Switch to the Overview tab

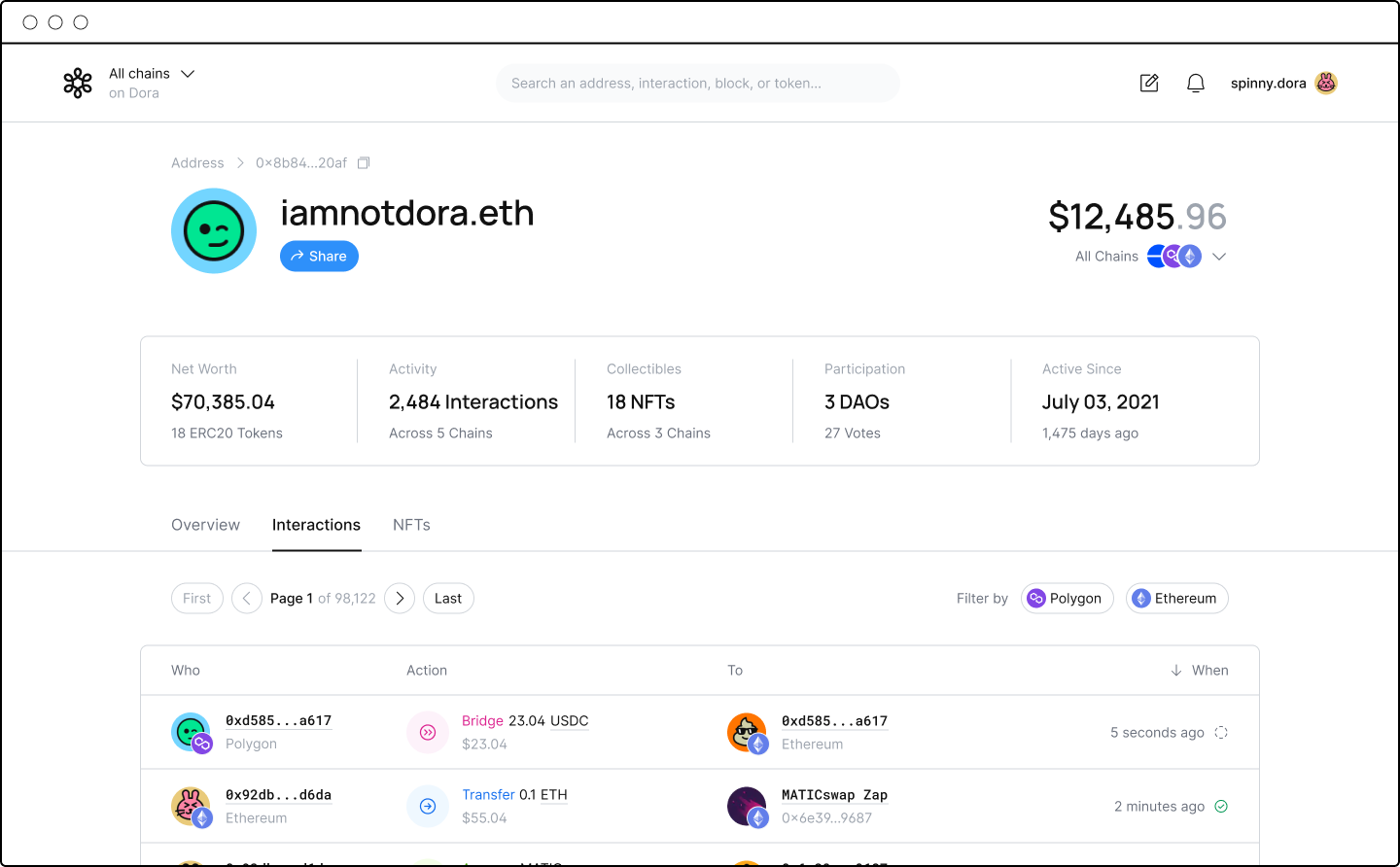(205, 525)
